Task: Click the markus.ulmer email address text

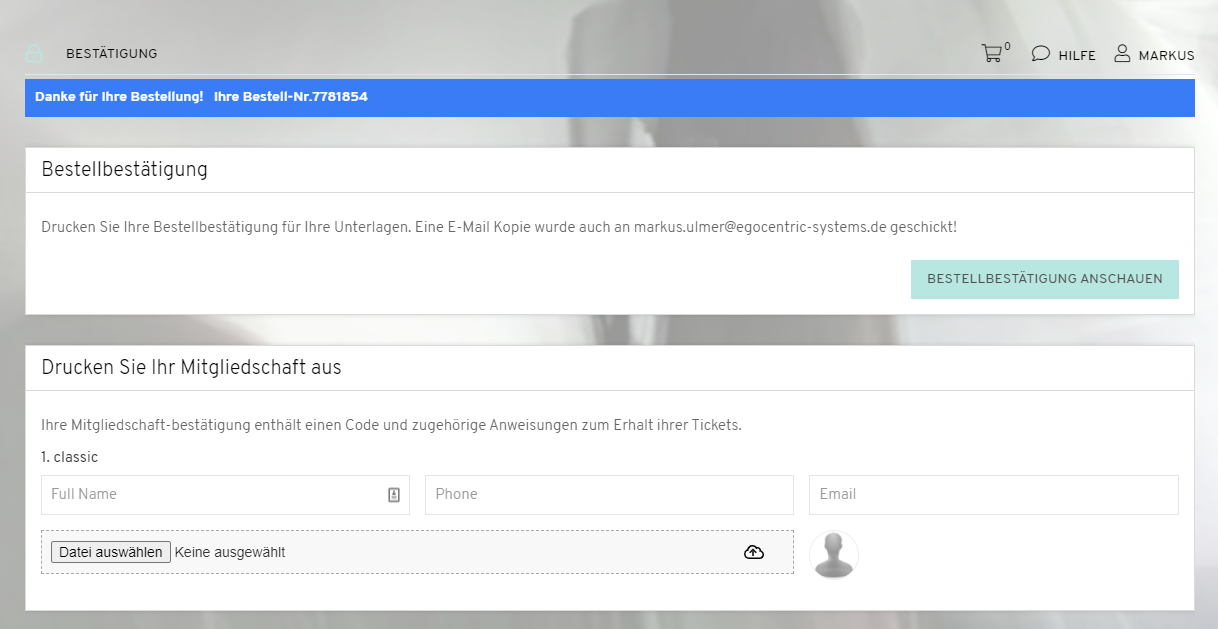Action: [x=760, y=227]
